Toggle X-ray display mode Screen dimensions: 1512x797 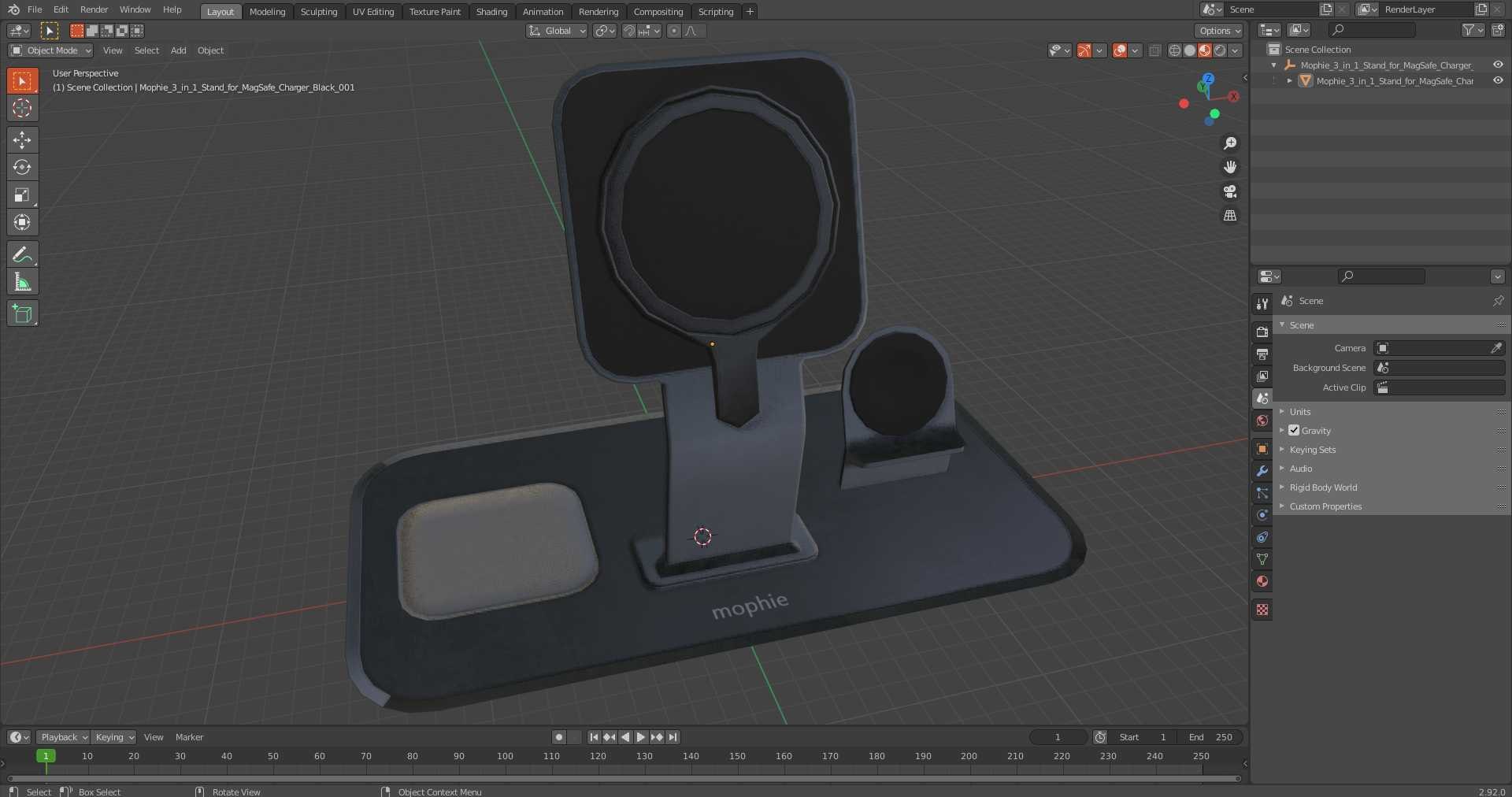(1154, 51)
